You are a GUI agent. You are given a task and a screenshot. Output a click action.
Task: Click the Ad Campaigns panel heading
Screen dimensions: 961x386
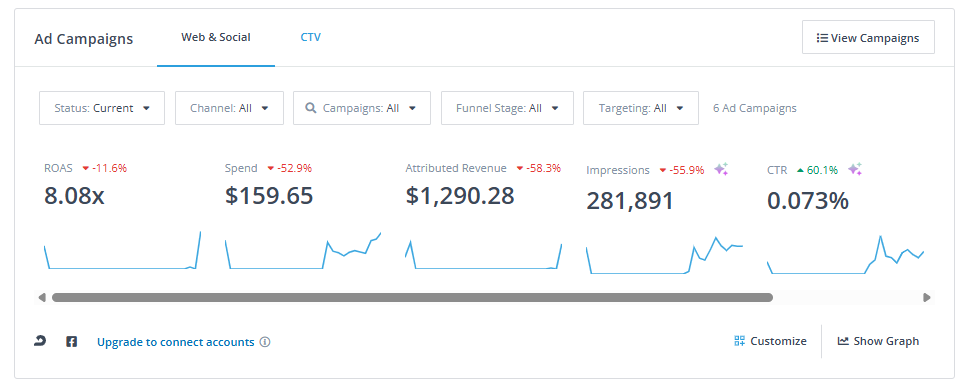pos(83,39)
